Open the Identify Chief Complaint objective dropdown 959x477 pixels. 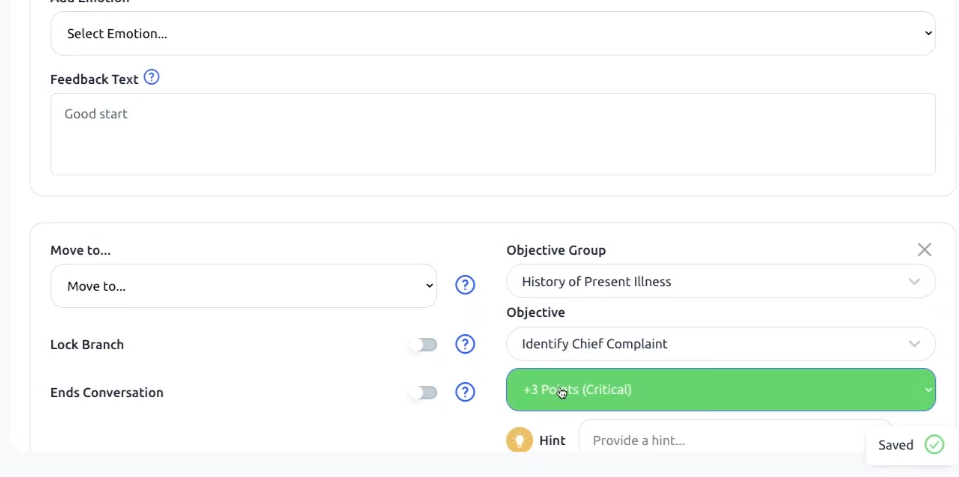720,344
